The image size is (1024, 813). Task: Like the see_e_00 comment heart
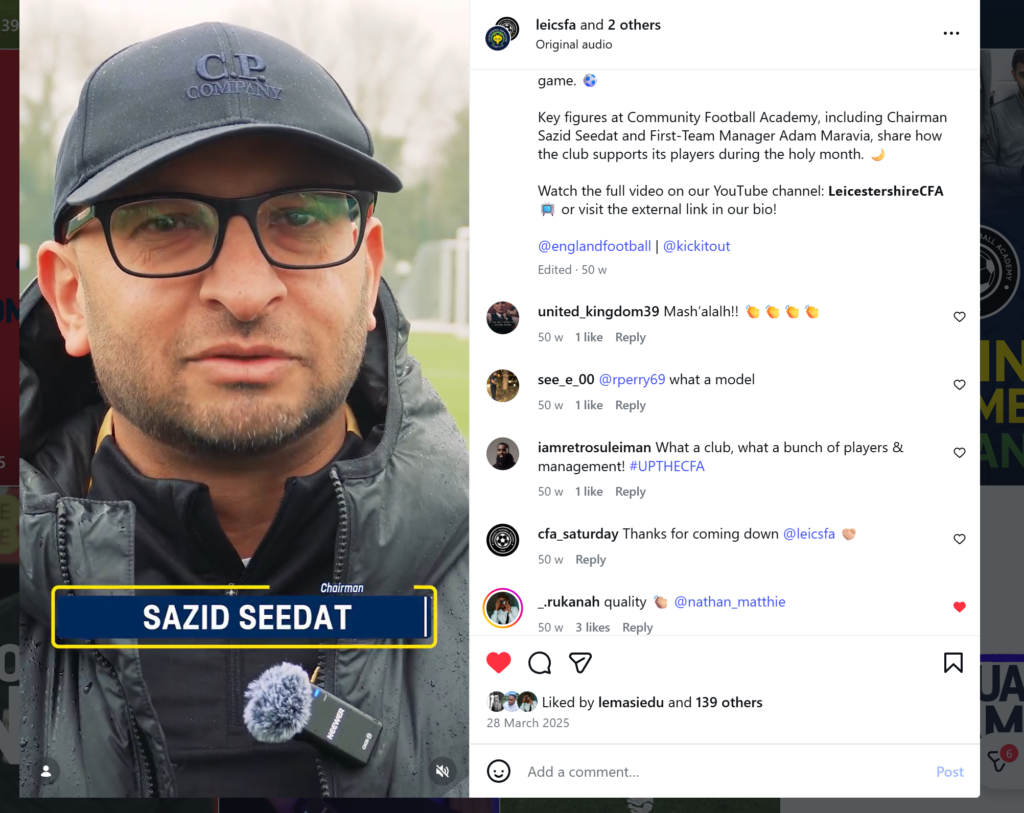[x=959, y=385]
